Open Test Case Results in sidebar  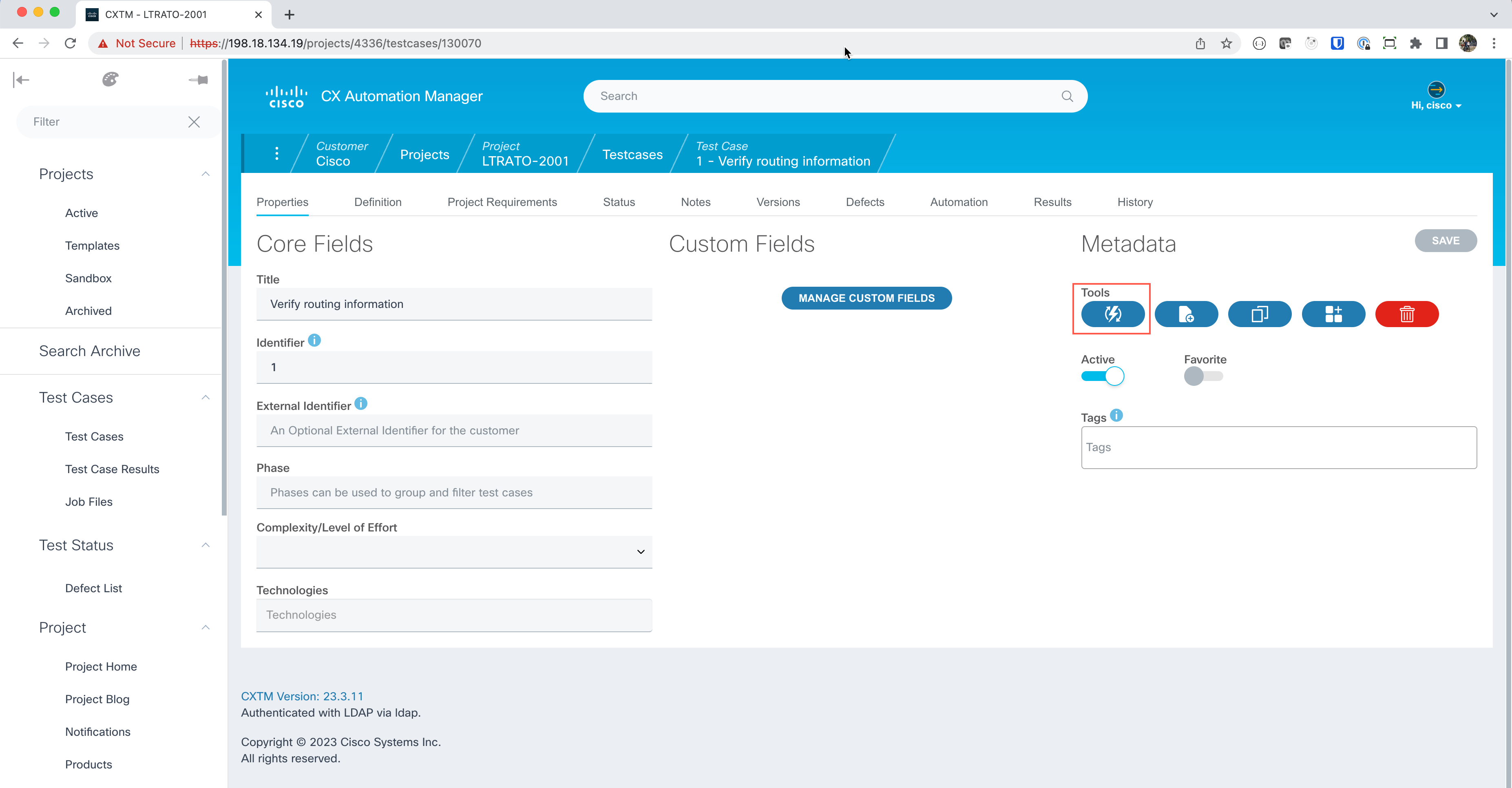pos(112,469)
